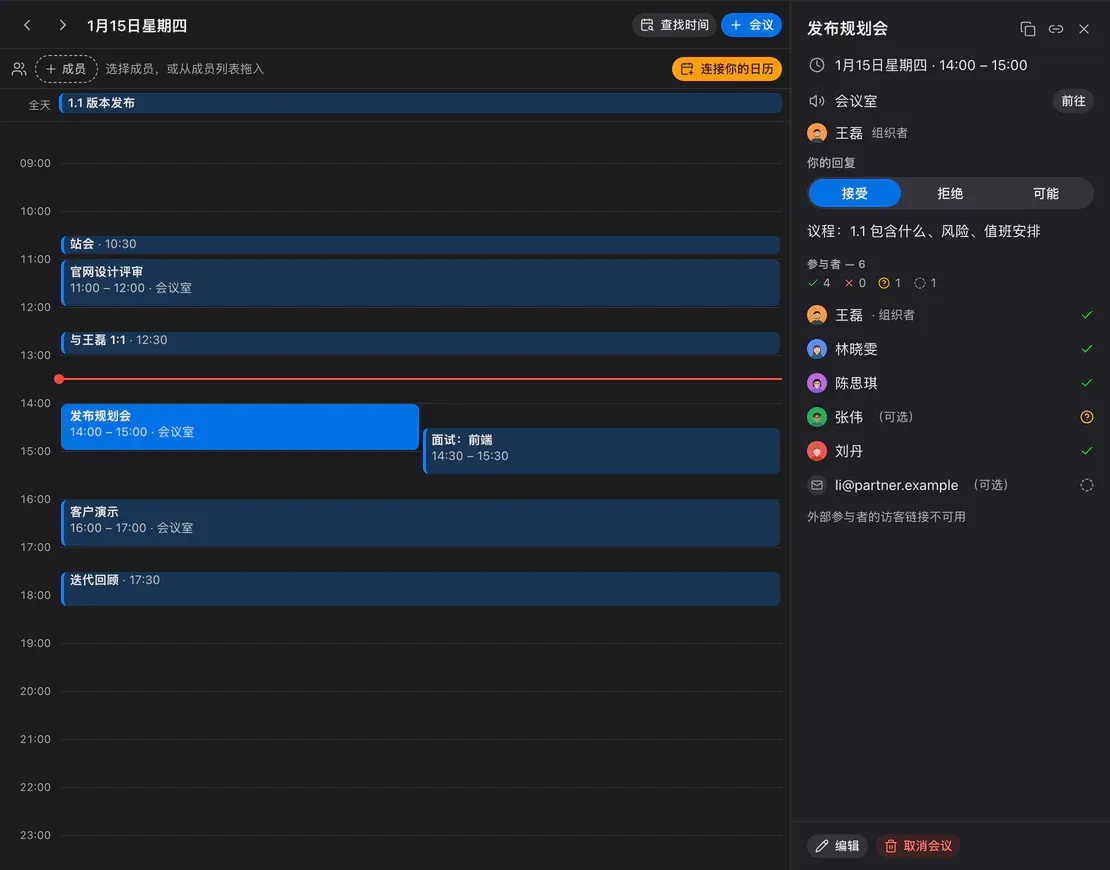This screenshot has height=870, width=1110.
Task: Click the 外部参与者的访客链接不可用 note
Action: point(886,517)
